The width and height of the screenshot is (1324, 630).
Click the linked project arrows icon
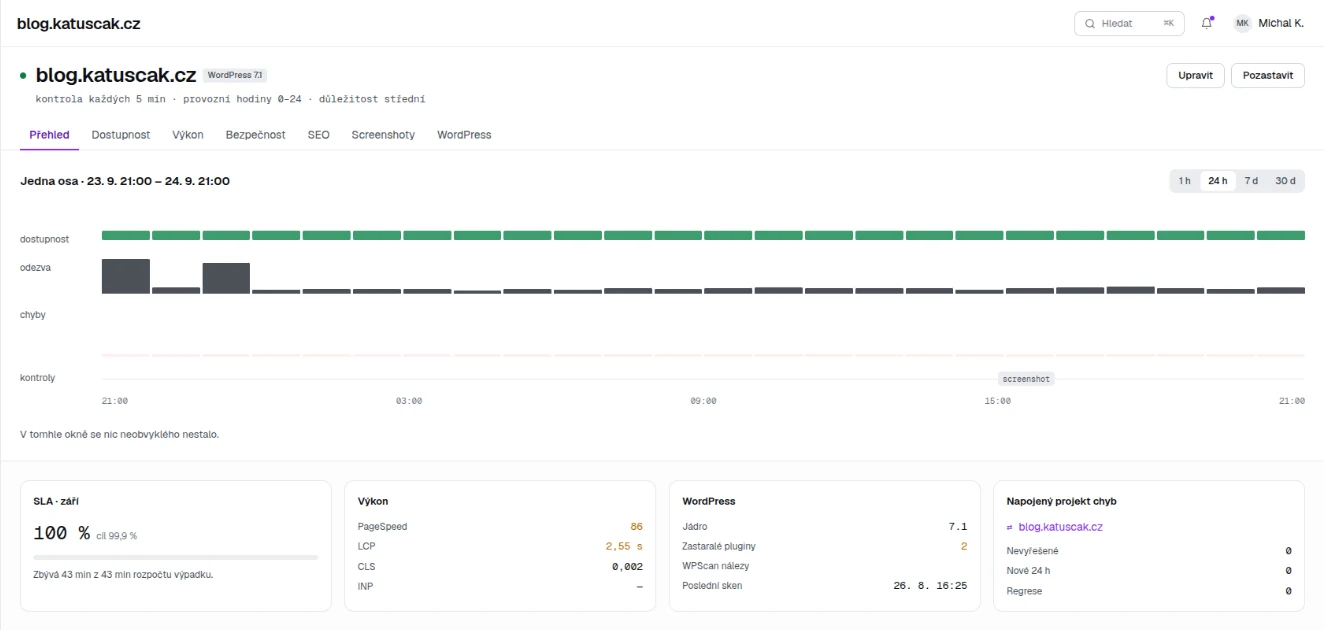(1010, 527)
